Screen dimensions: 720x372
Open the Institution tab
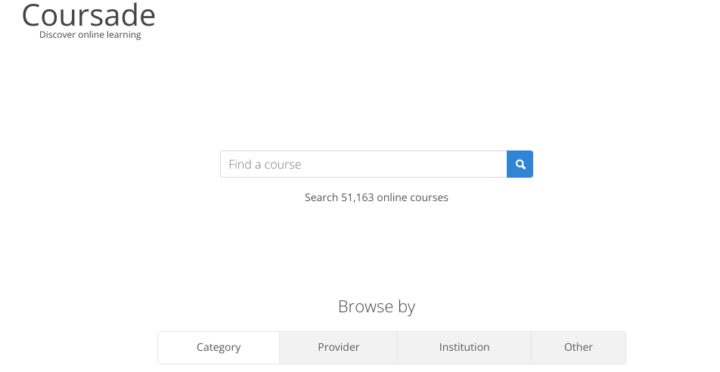coord(464,347)
